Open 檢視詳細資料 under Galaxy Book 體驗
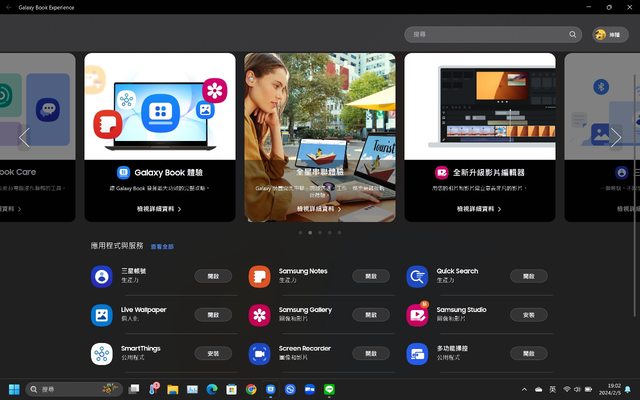This screenshot has height=400, width=640. coord(160,209)
